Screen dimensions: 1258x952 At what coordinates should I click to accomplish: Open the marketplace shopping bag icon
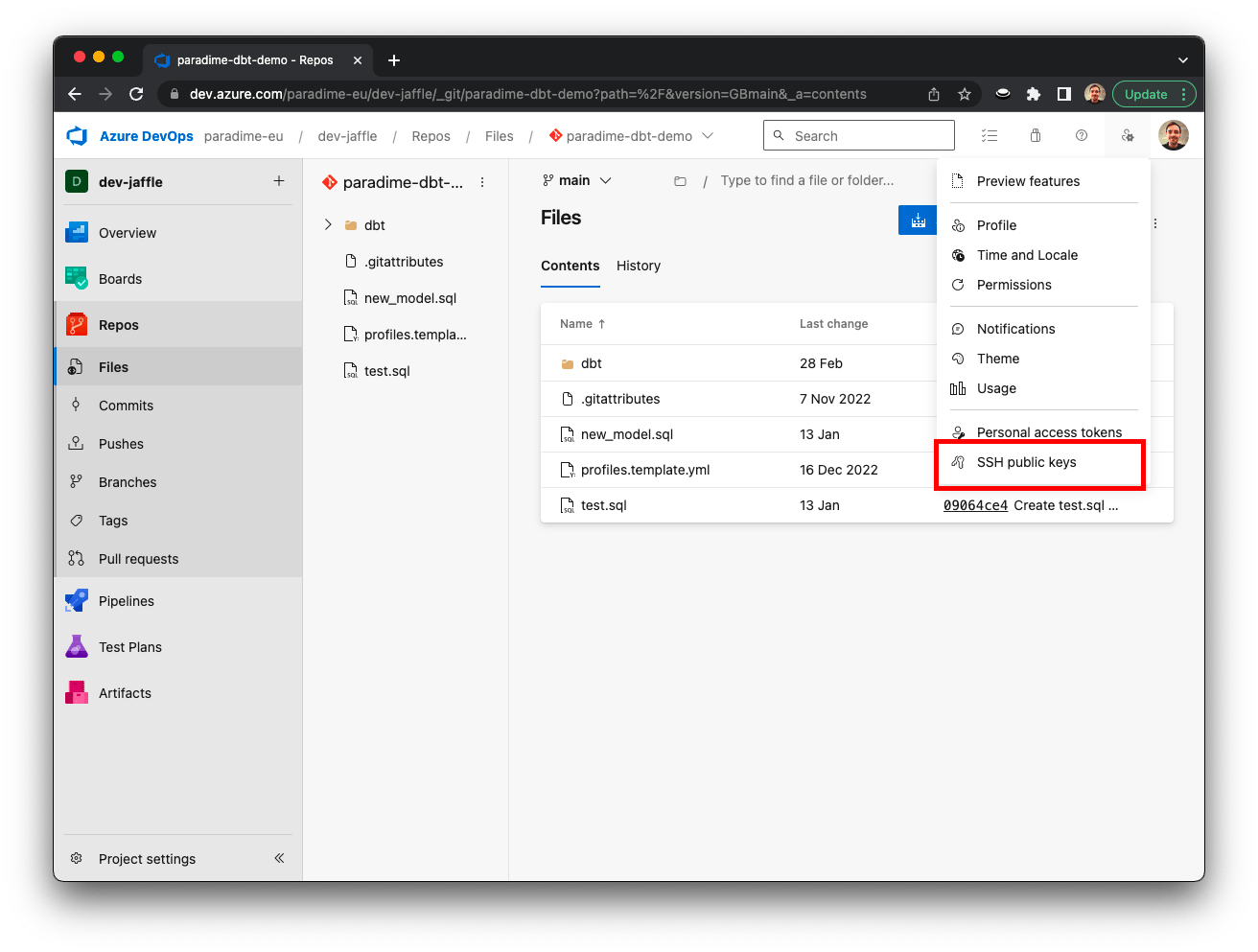1036,136
